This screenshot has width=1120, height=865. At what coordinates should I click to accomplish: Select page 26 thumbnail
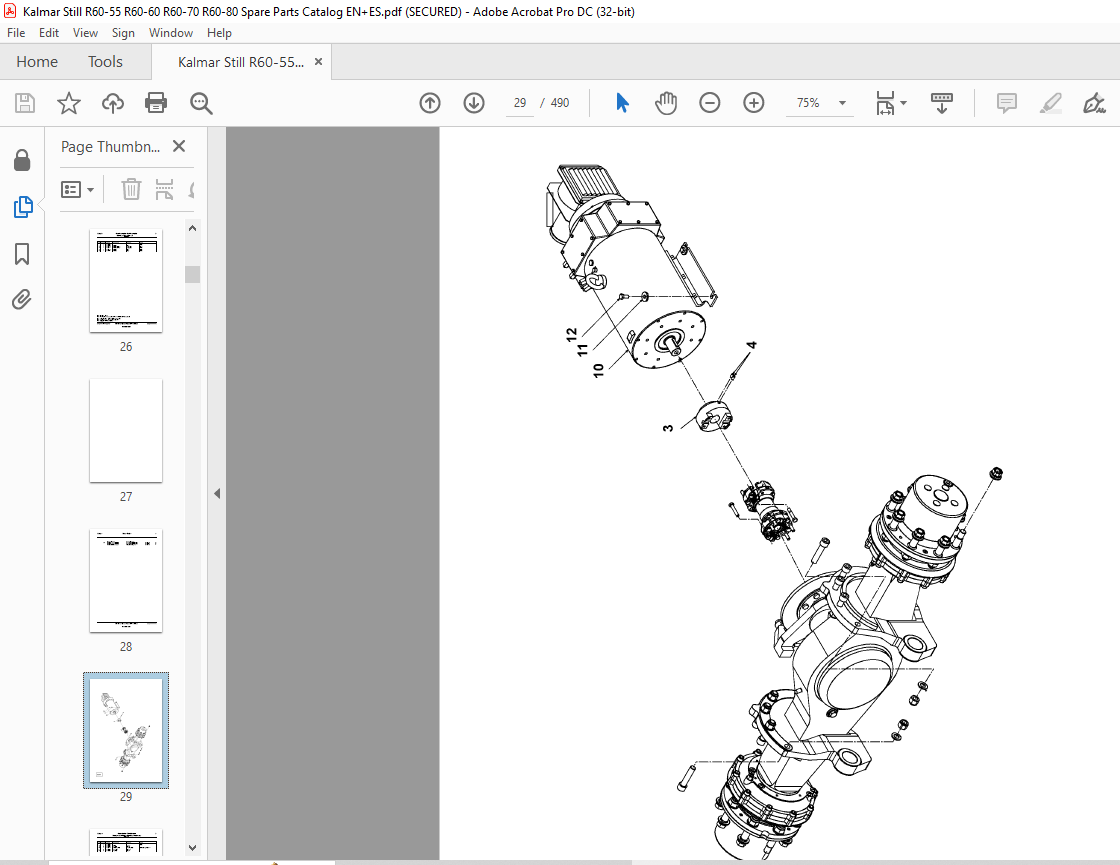pos(126,281)
